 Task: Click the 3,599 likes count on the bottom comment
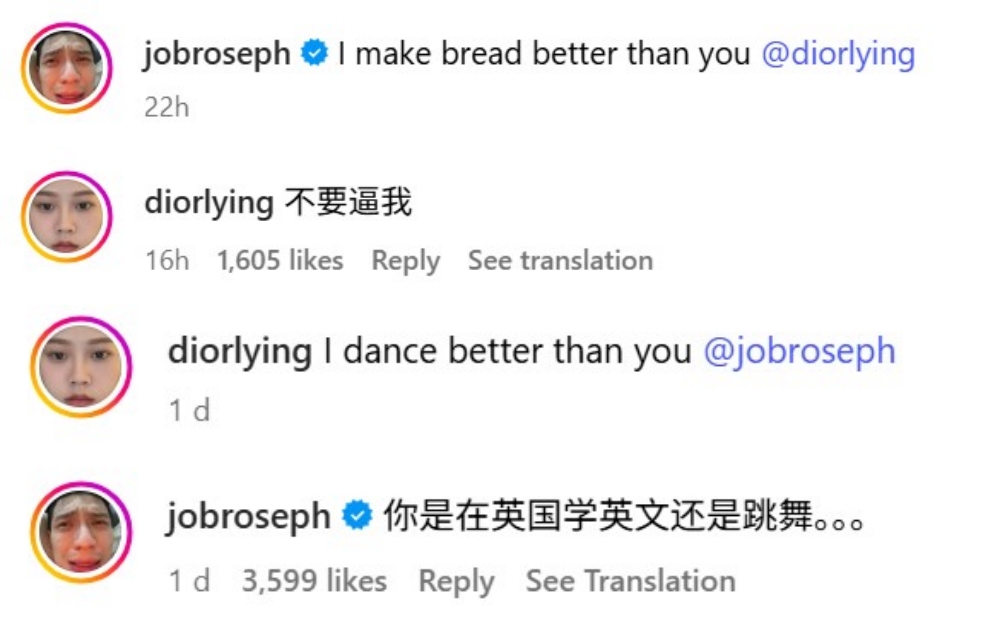316,580
